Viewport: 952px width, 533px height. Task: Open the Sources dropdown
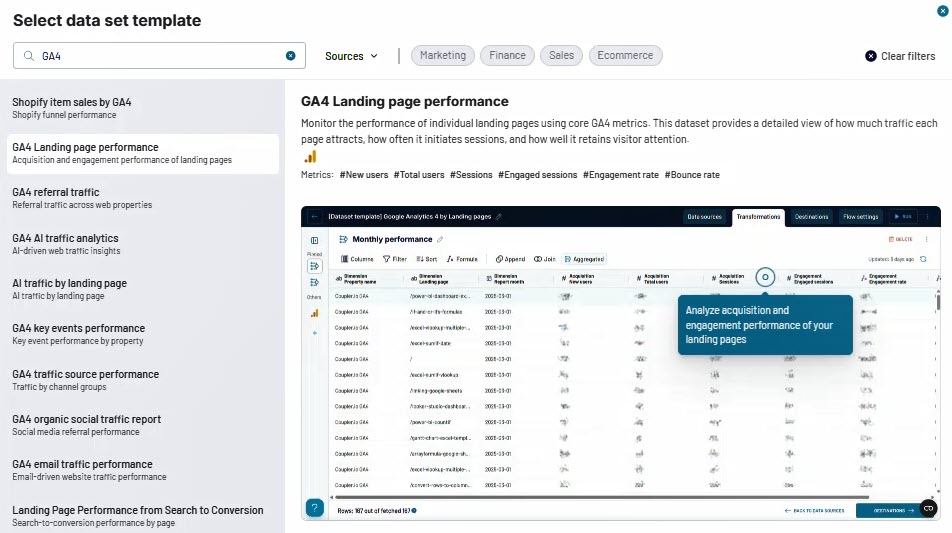coord(351,56)
